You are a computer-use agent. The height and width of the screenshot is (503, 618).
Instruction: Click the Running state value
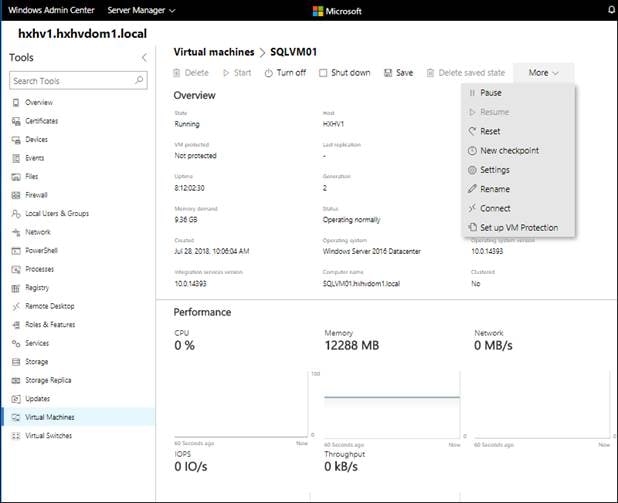187,124
